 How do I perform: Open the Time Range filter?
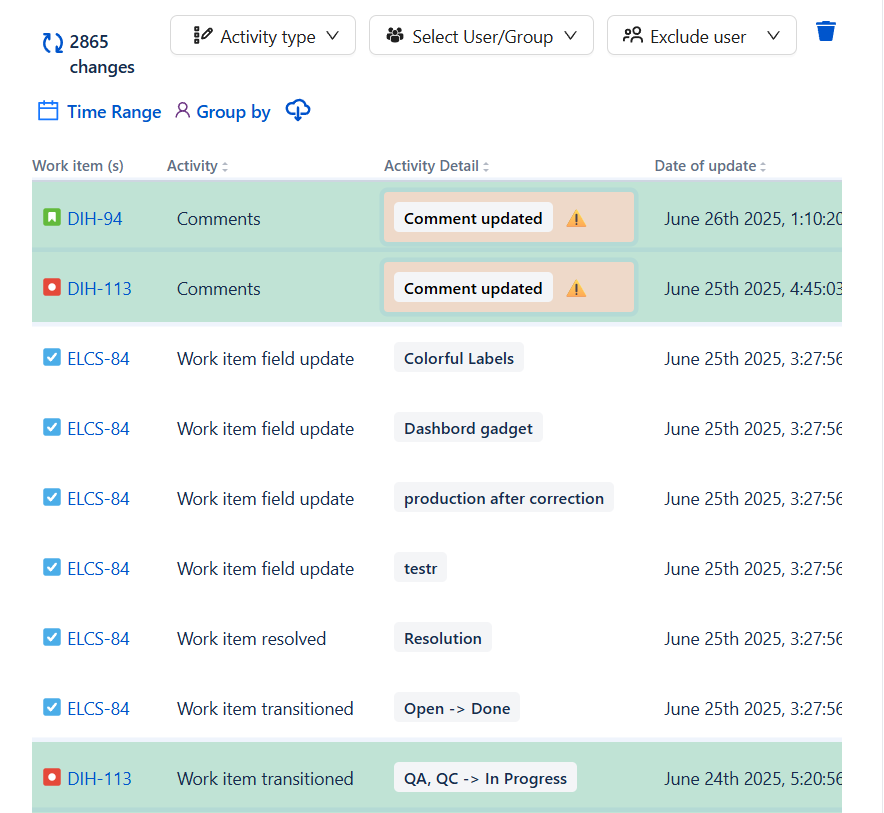click(x=99, y=112)
